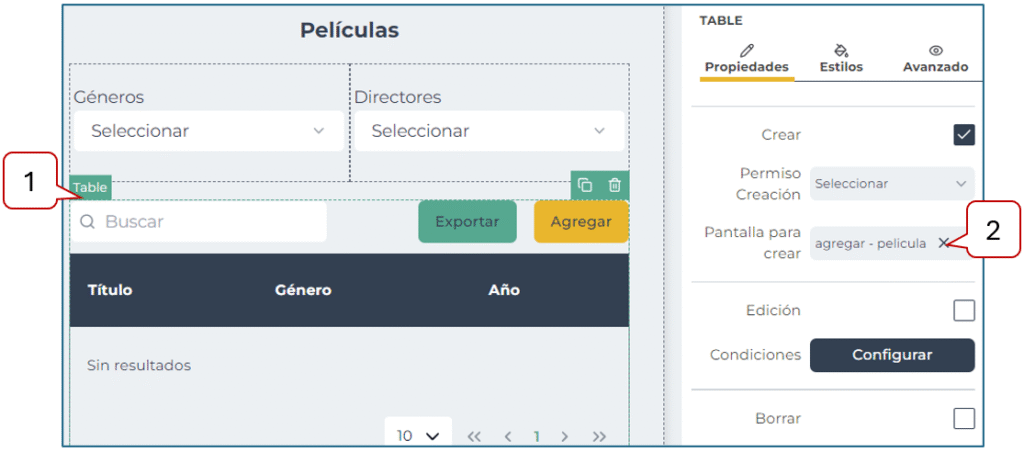Enable the Edición checkbox
The height and width of the screenshot is (452, 1024).
point(964,311)
